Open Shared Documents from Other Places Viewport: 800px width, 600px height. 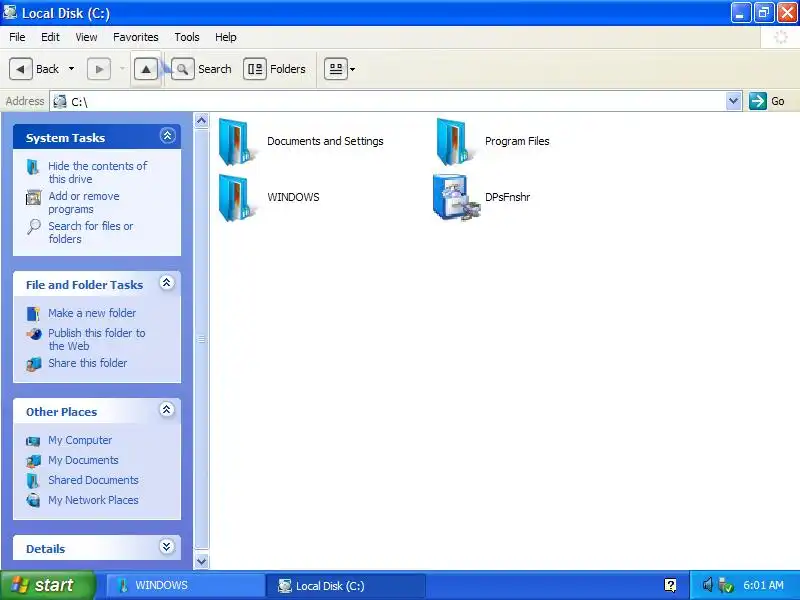click(93, 480)
